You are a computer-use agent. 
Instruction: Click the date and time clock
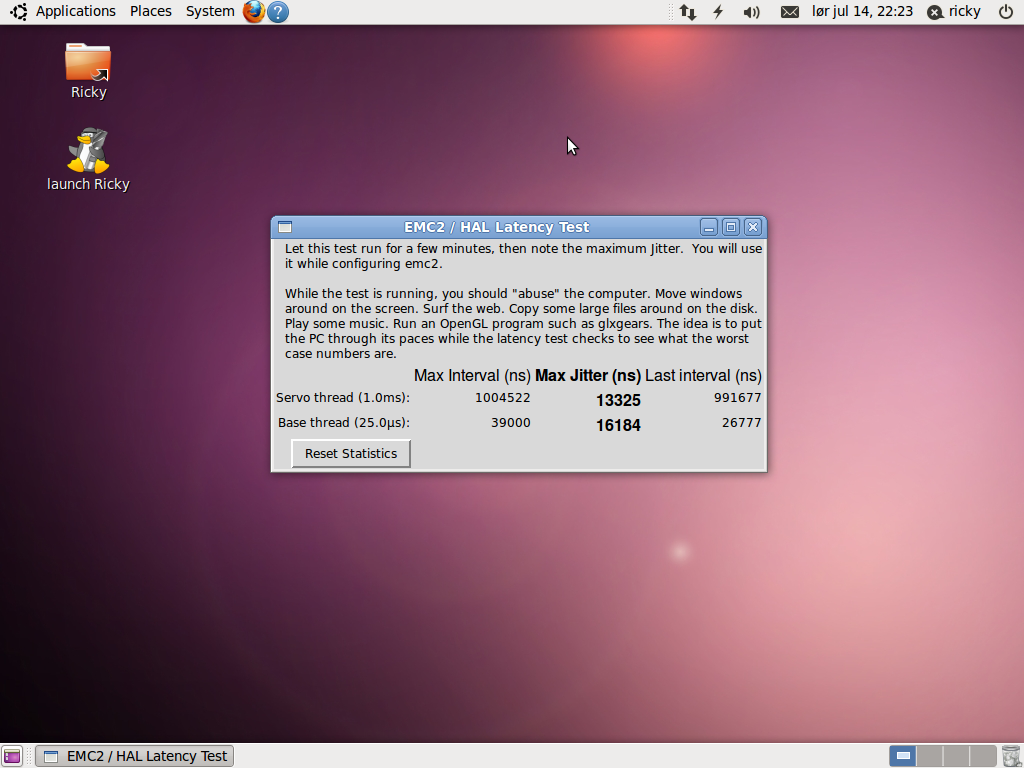coord(862,11)
